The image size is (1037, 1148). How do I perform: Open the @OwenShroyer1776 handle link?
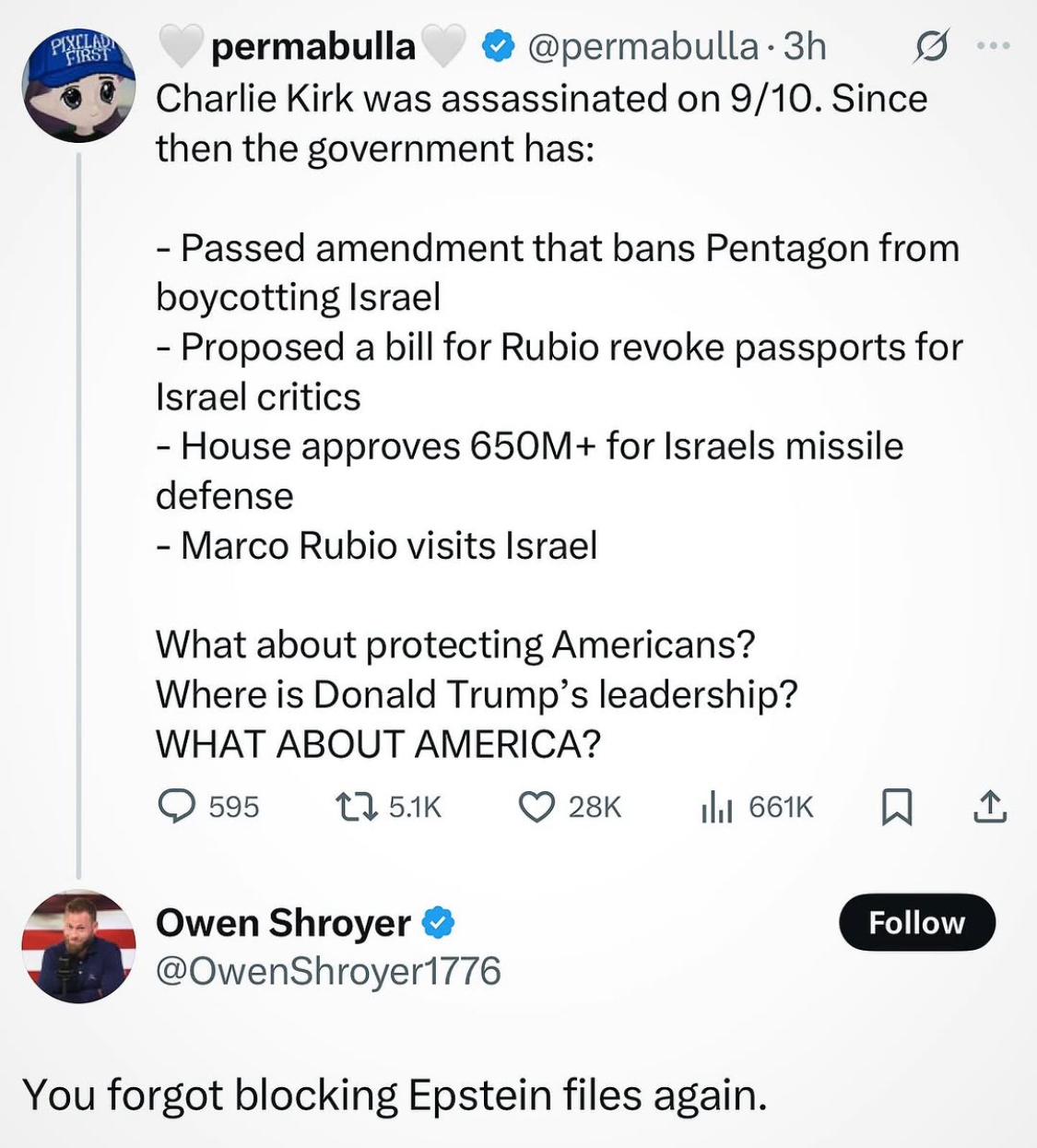[328, 971]
